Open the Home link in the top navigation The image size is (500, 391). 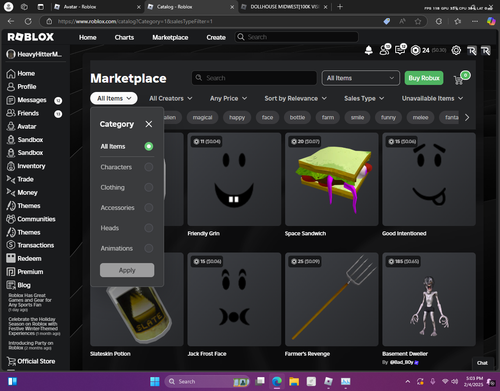pyautogui.click(x=88, y=37)
